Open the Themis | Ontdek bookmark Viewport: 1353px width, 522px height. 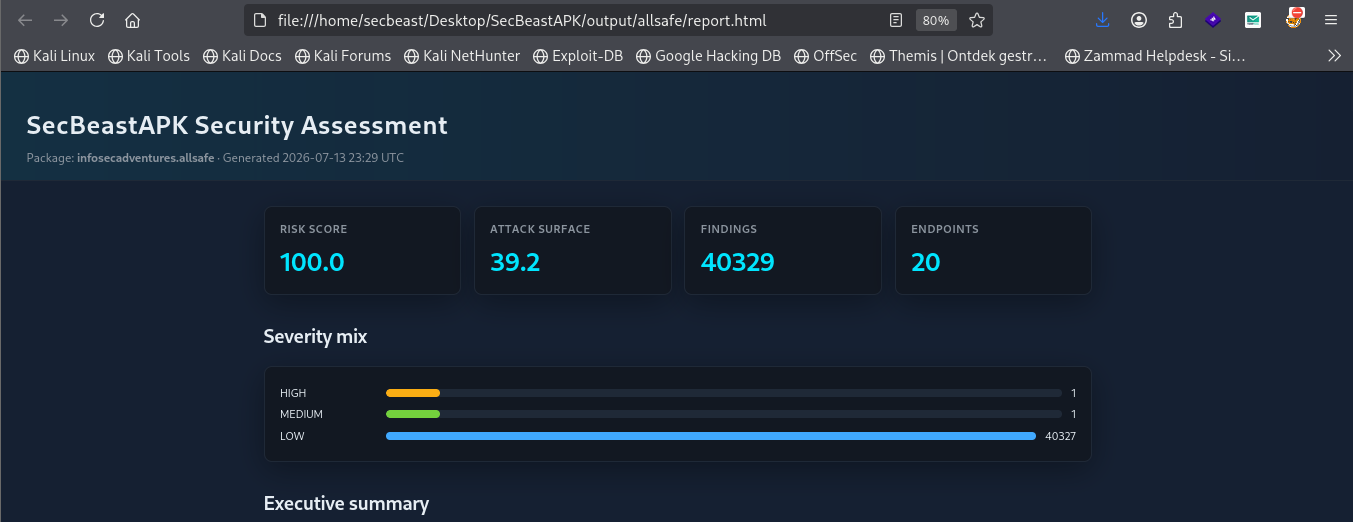pyautogui.click(x=958, y=56)
